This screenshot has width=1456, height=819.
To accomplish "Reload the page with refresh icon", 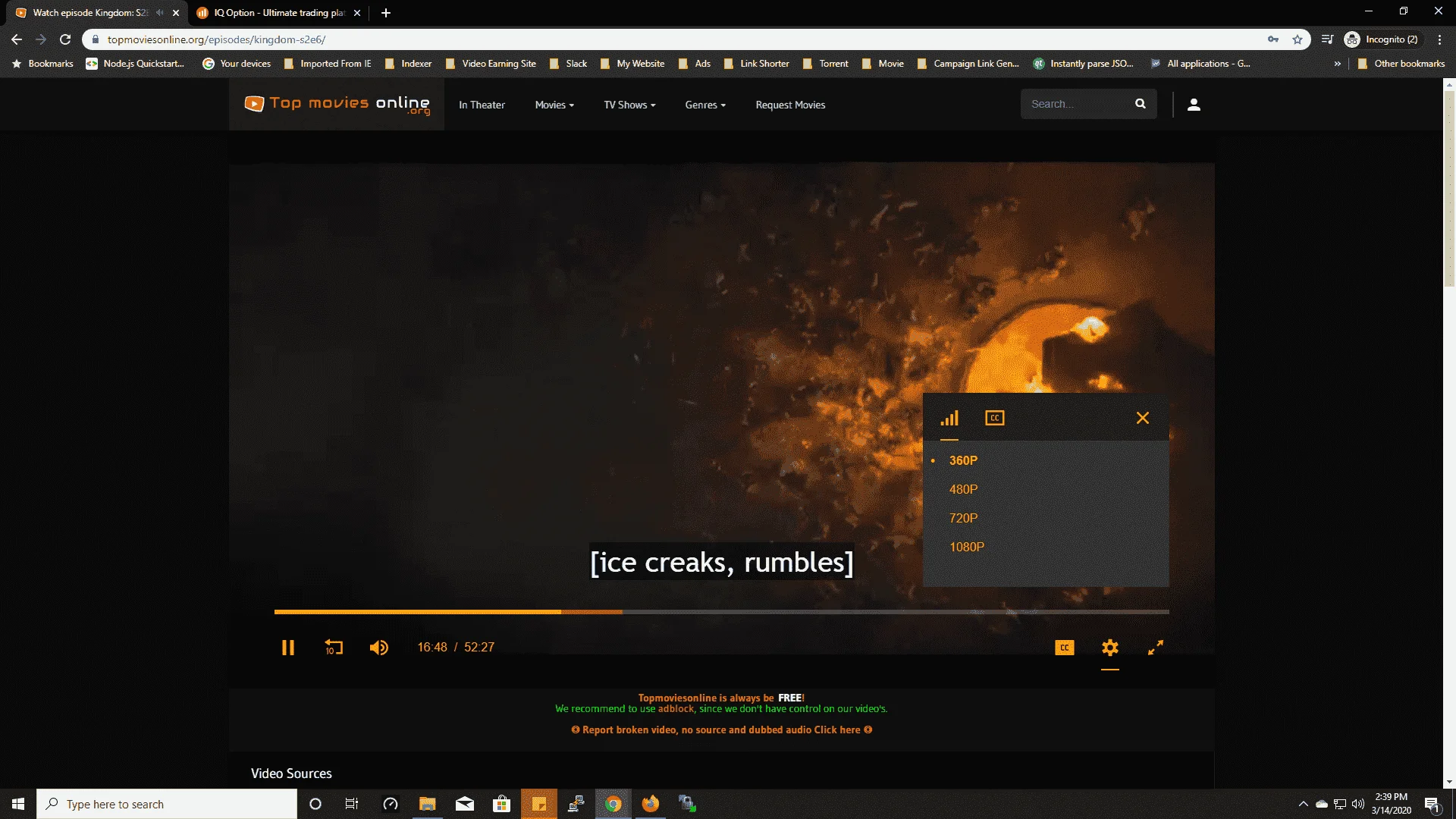I will [65, 39].
